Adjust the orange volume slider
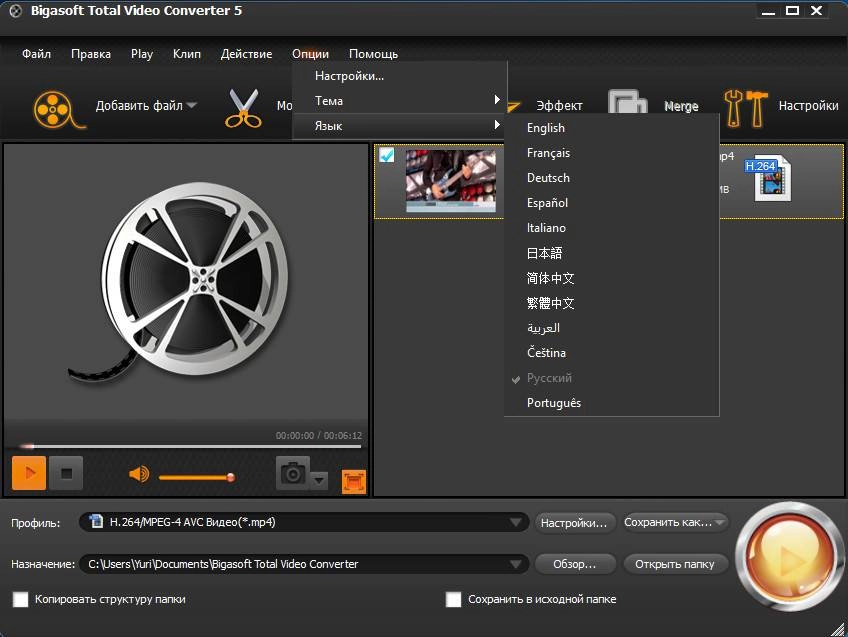Viewport: 848px width, 637px height. coord(197,477)
